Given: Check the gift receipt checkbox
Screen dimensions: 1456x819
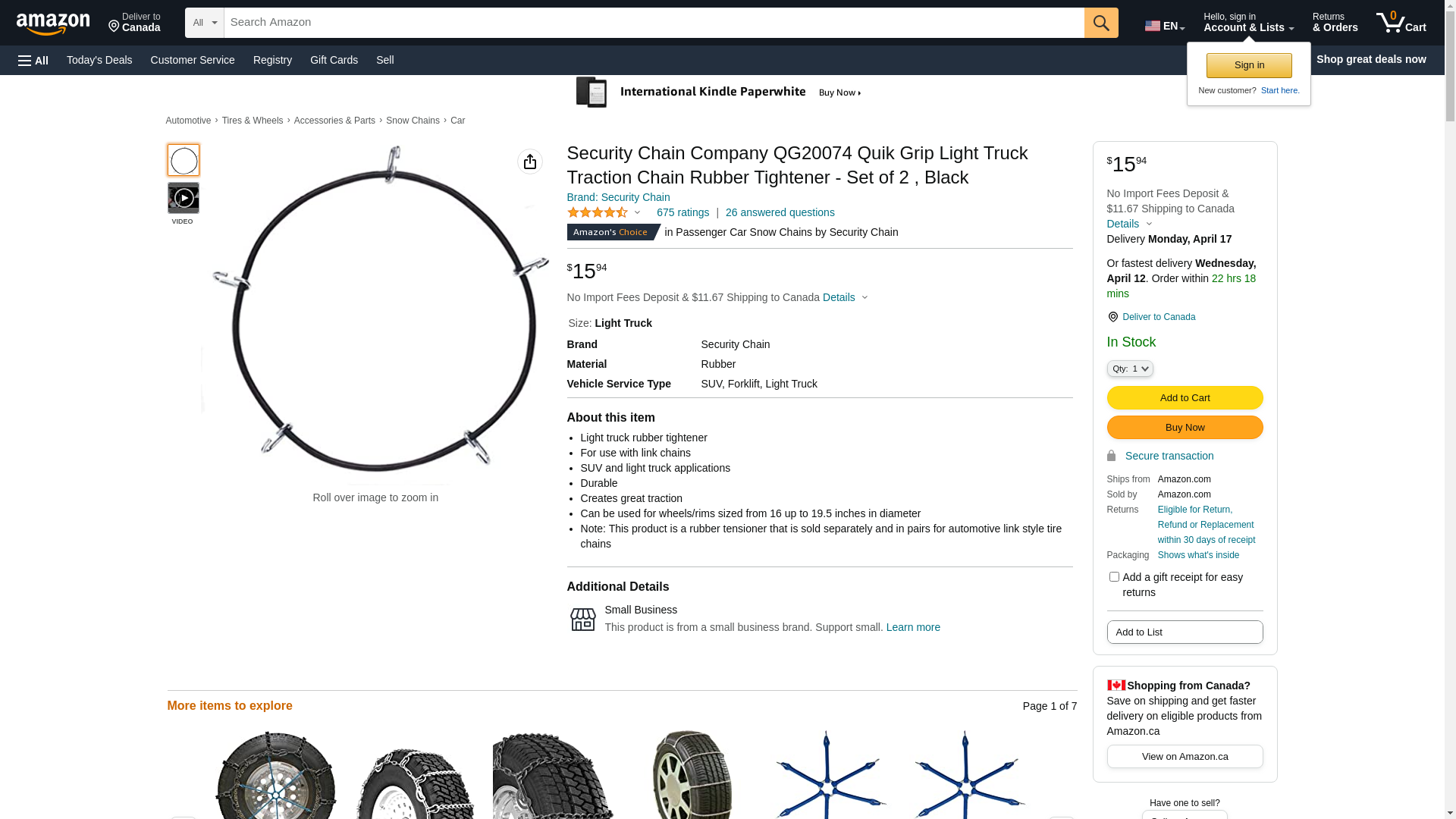Looking at the screenshot, I should click(x=1114, y=577).
